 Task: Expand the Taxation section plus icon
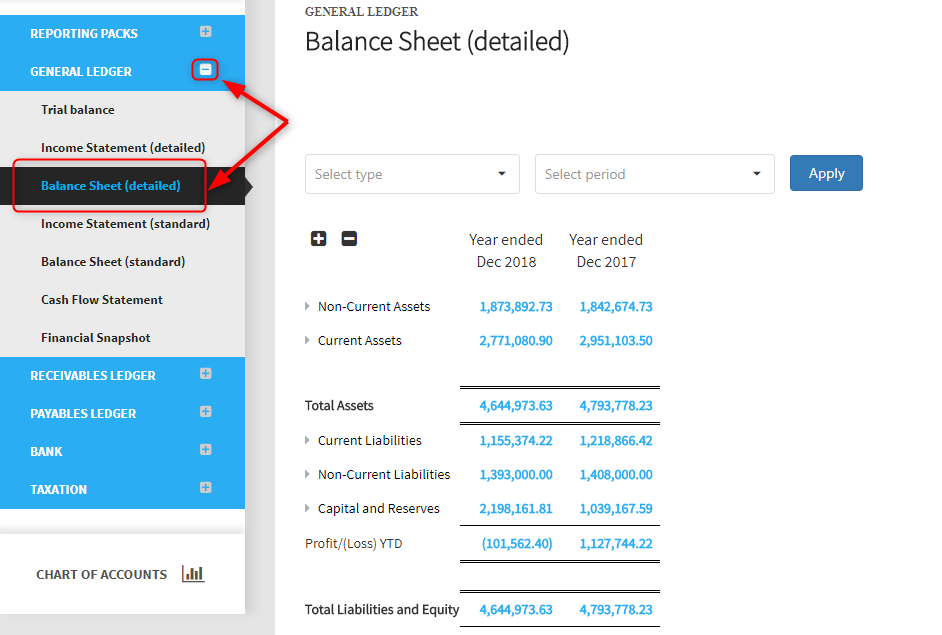coord(205,487)
